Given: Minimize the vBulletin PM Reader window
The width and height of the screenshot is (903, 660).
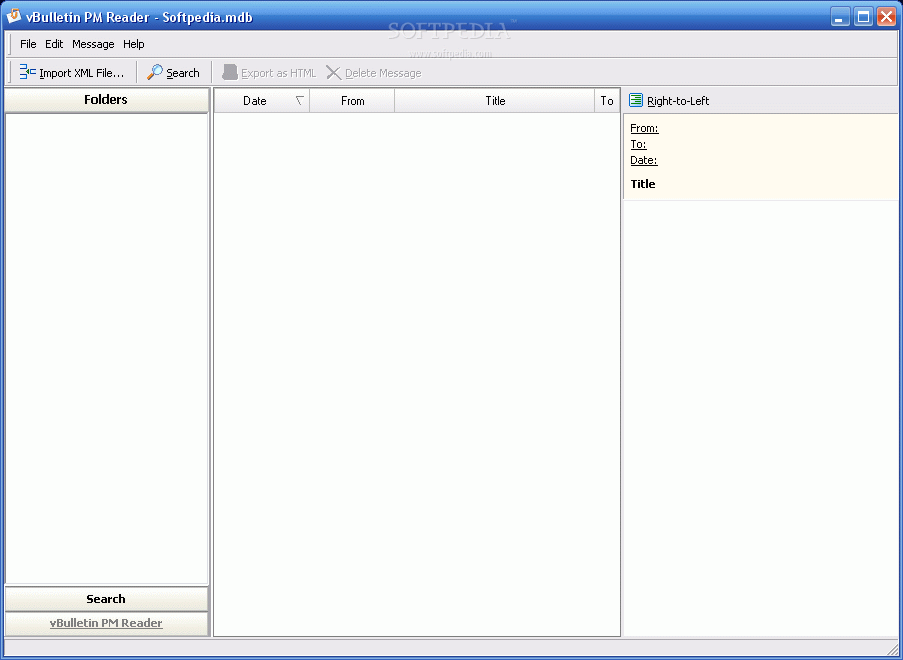Looking at the screenshot, I should tap(840, 17).
